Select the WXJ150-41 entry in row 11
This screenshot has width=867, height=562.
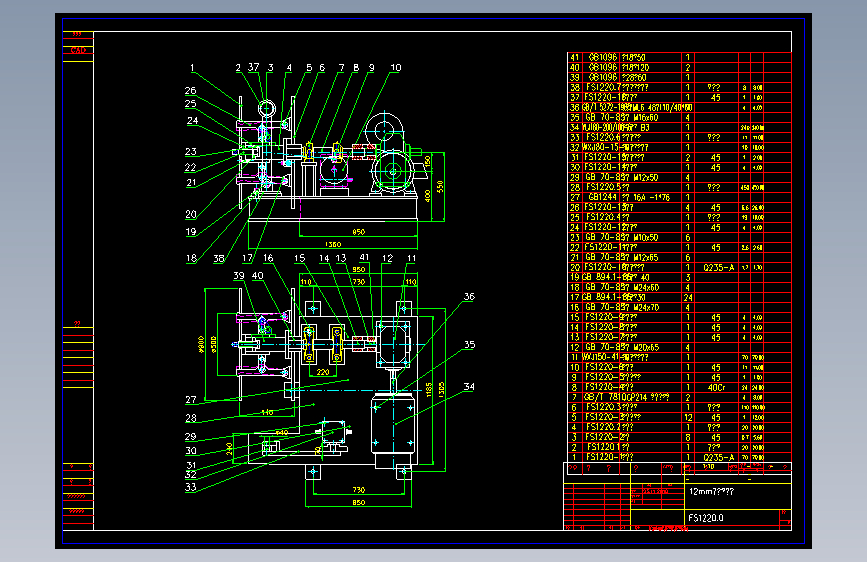pos(615,357)
